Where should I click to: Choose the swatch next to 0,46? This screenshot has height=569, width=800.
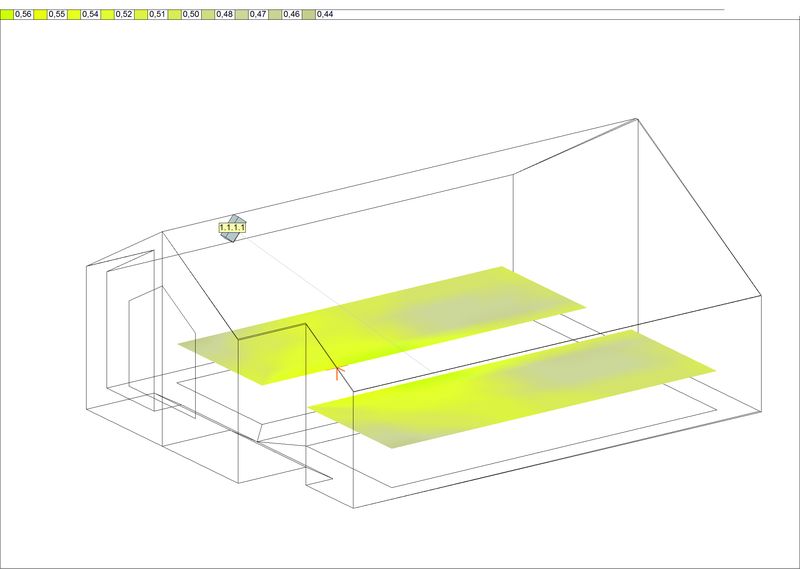pos(275,14)
